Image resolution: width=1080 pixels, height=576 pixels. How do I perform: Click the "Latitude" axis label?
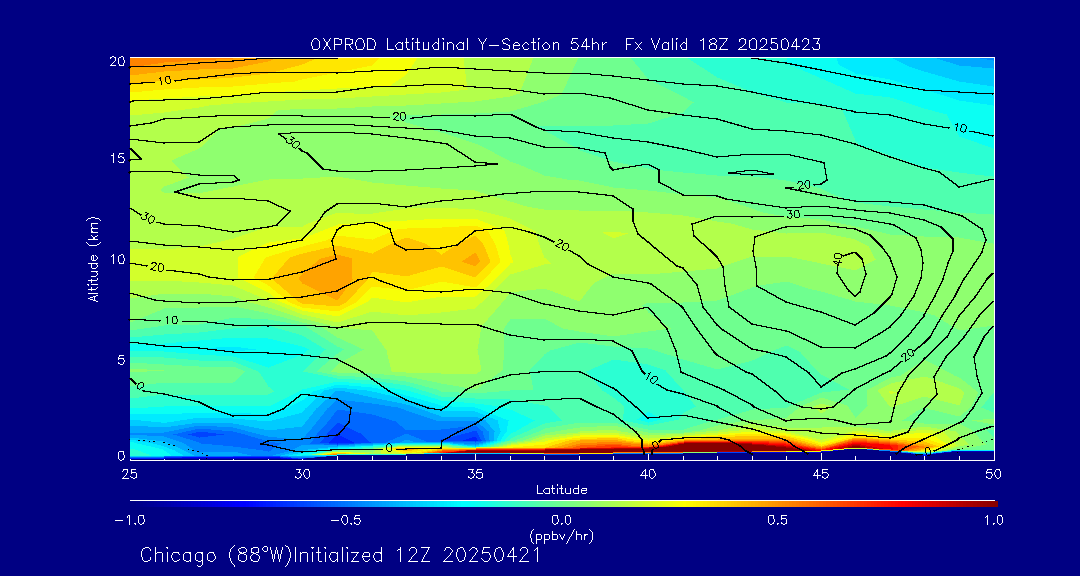click(562, 490)
